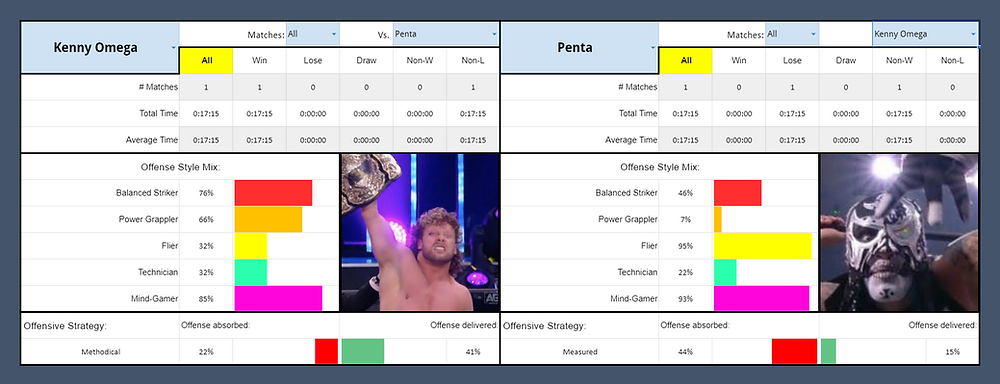
Task: Select the Draw column in Kenny Omega panel
Action: pos(366,61)
